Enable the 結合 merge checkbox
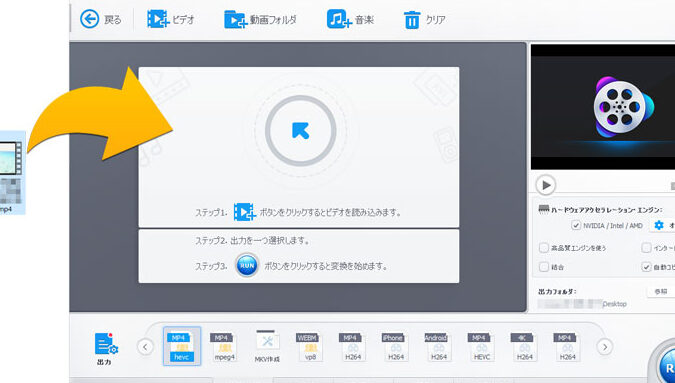675x383 pixels. point(544,267)
